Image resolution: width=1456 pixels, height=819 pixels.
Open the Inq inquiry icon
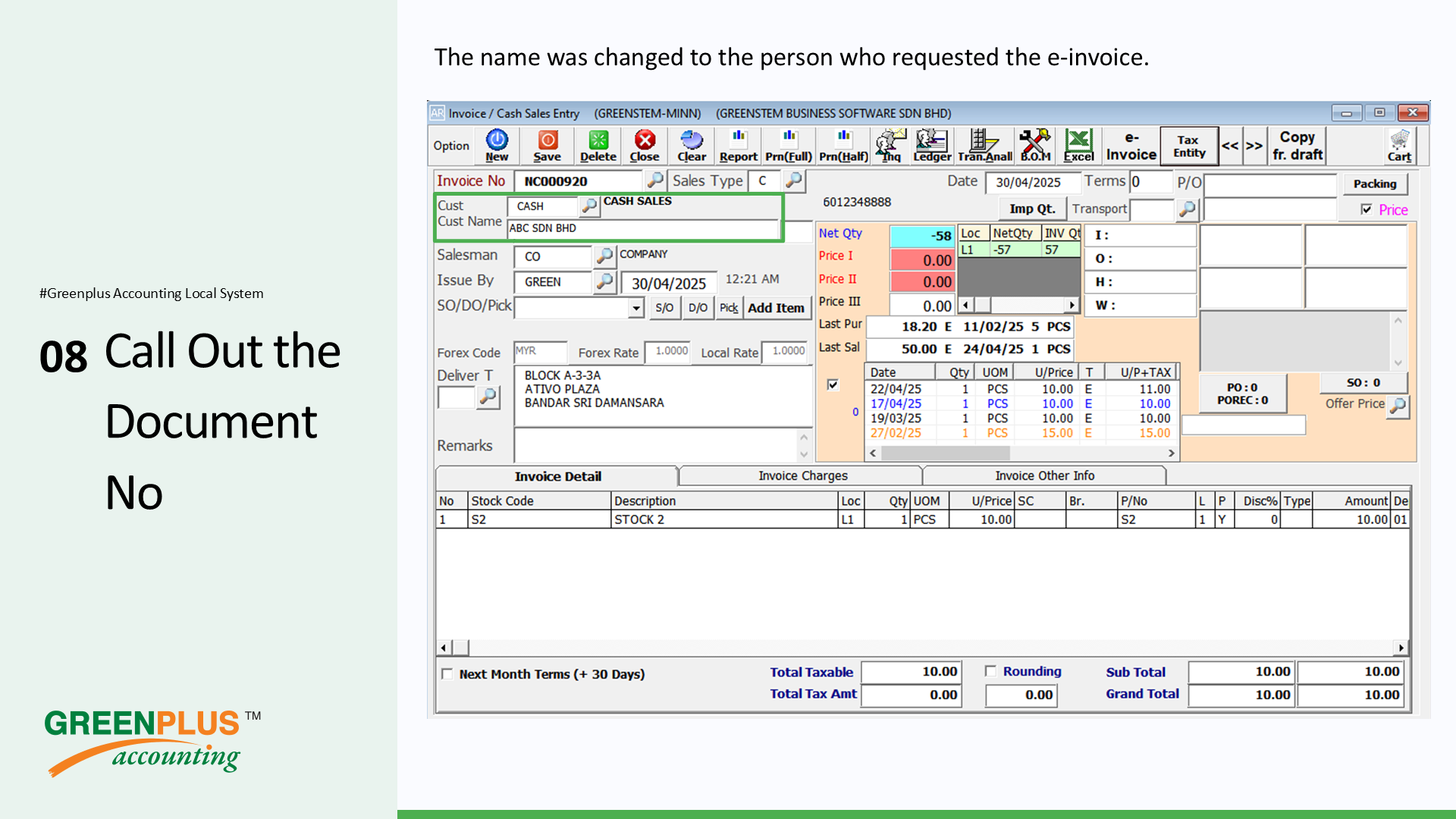(x=891, y=146)
